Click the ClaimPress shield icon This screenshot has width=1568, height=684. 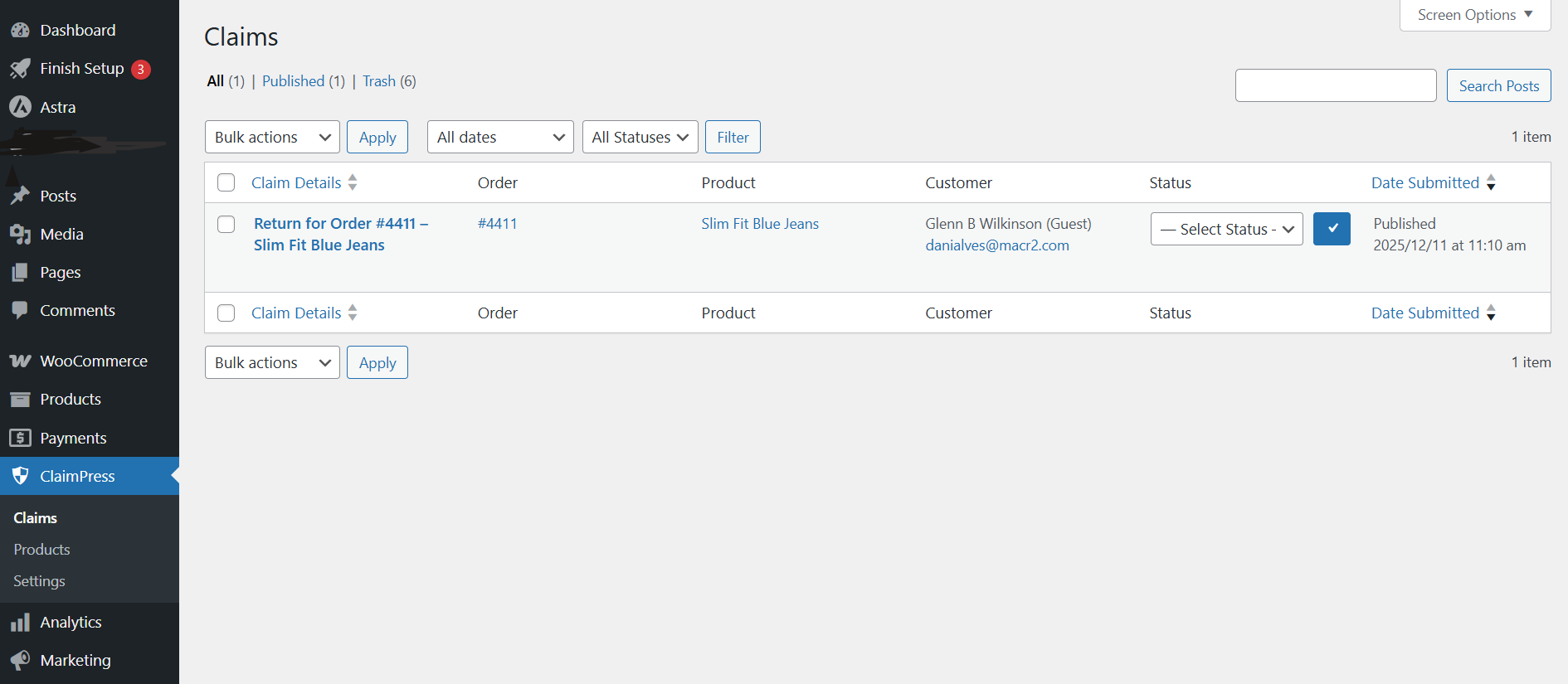coord(20,476)
